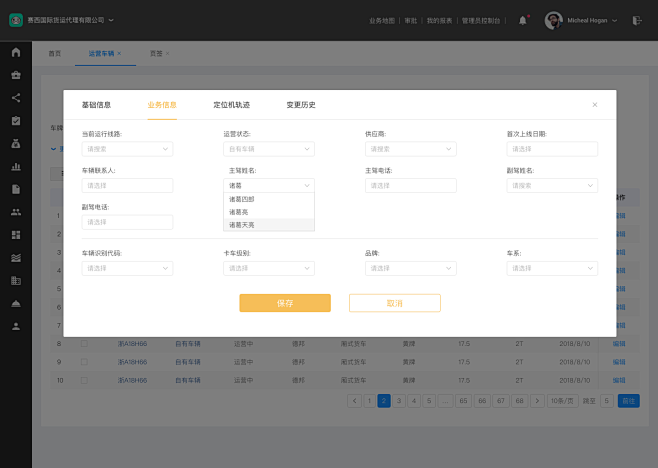Open the single person sidebar icon

16,326
